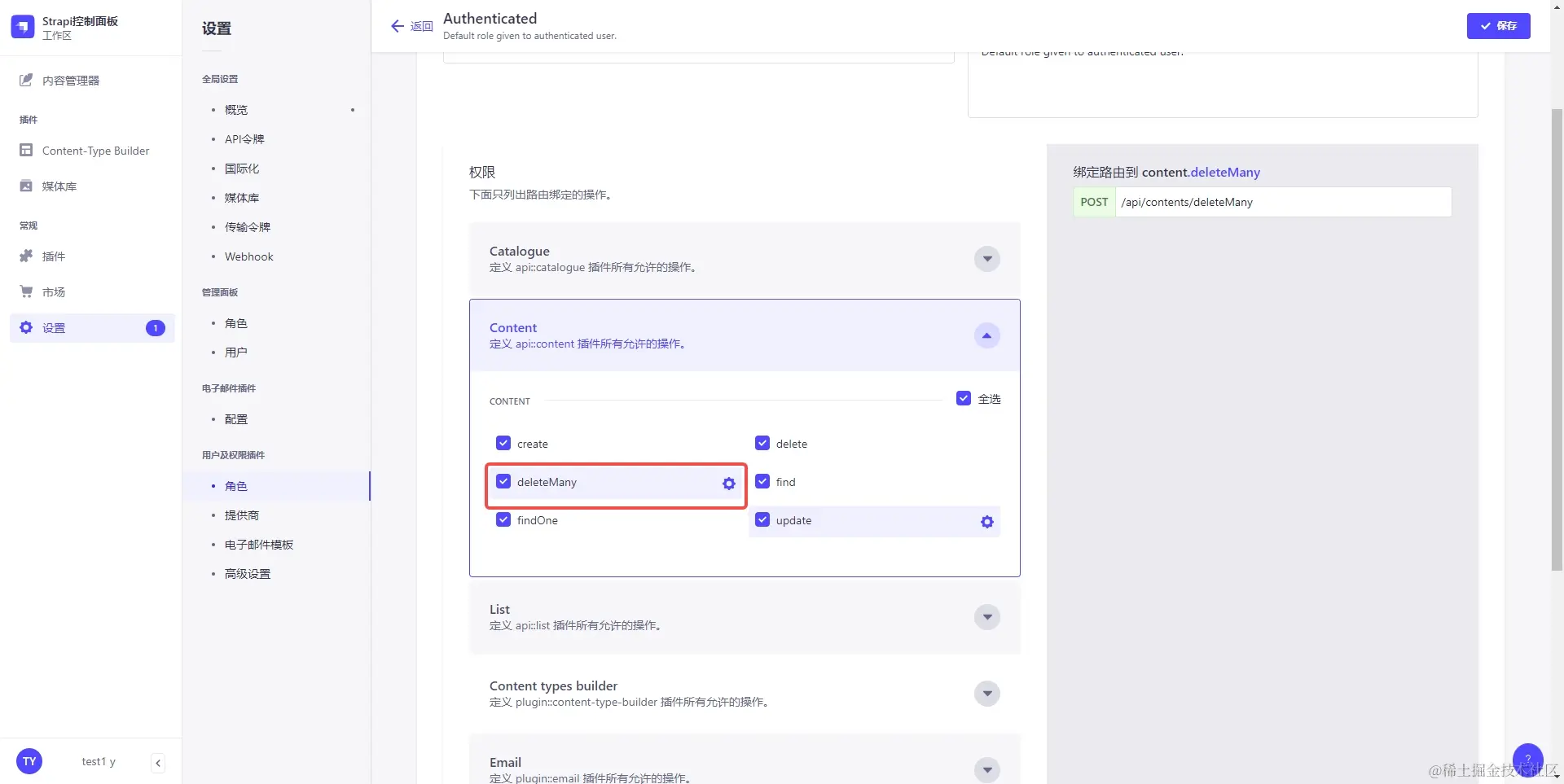The width and height of the screenshot is (1564, 784).
Task: Uncheck the delete permission
Action: pyautogui.click(x=762, y=443)
